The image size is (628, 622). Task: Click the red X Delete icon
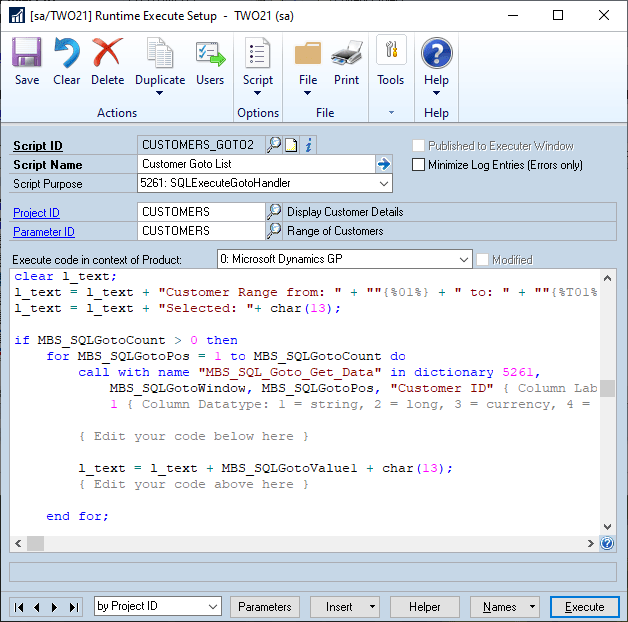(x=107, y=52)
